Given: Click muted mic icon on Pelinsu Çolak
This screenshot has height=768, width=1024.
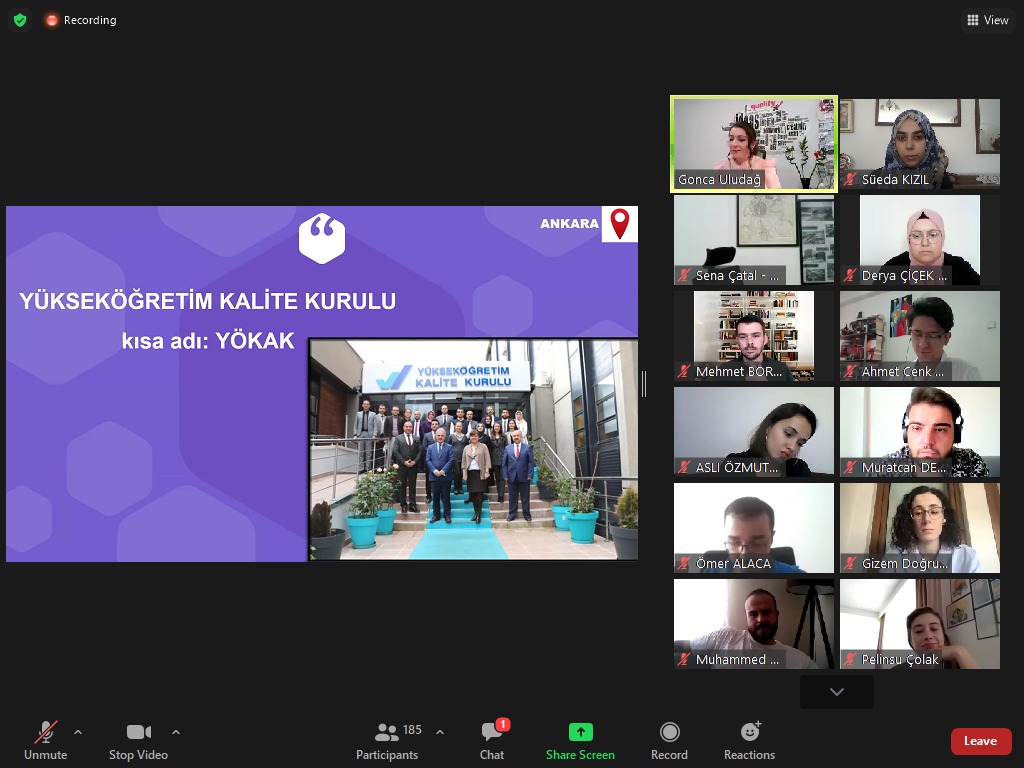Looking at the screenshot, I should click(x=850, y=659).
